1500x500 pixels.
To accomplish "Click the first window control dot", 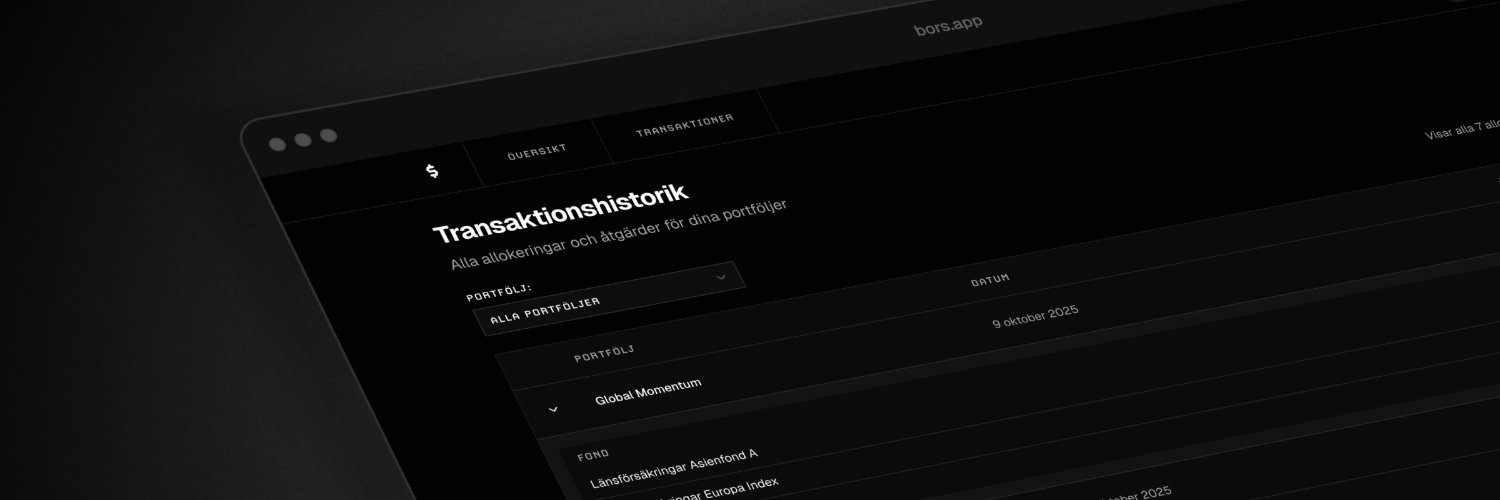I will (277, 144).
